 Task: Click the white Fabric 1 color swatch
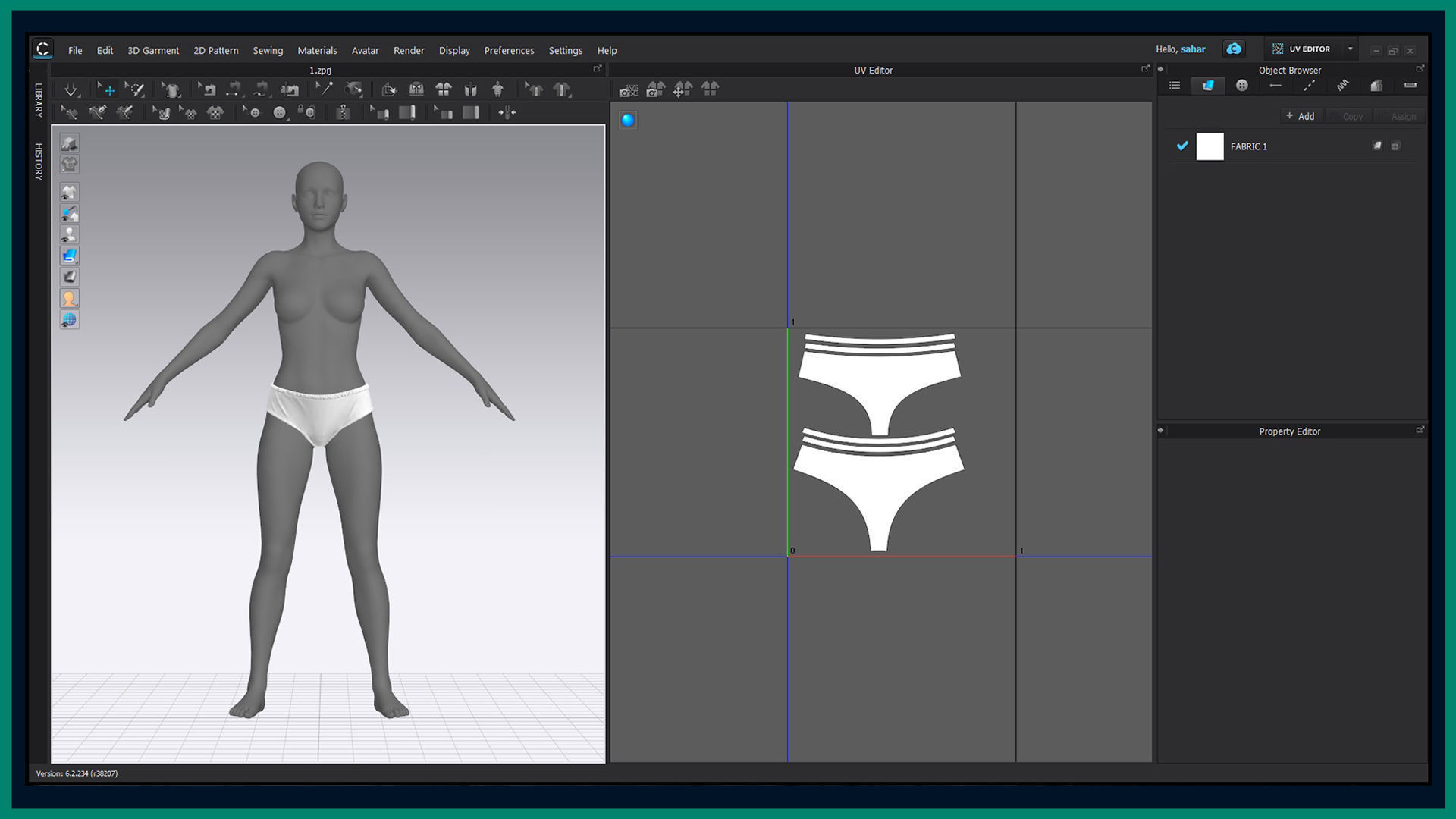1210,146
